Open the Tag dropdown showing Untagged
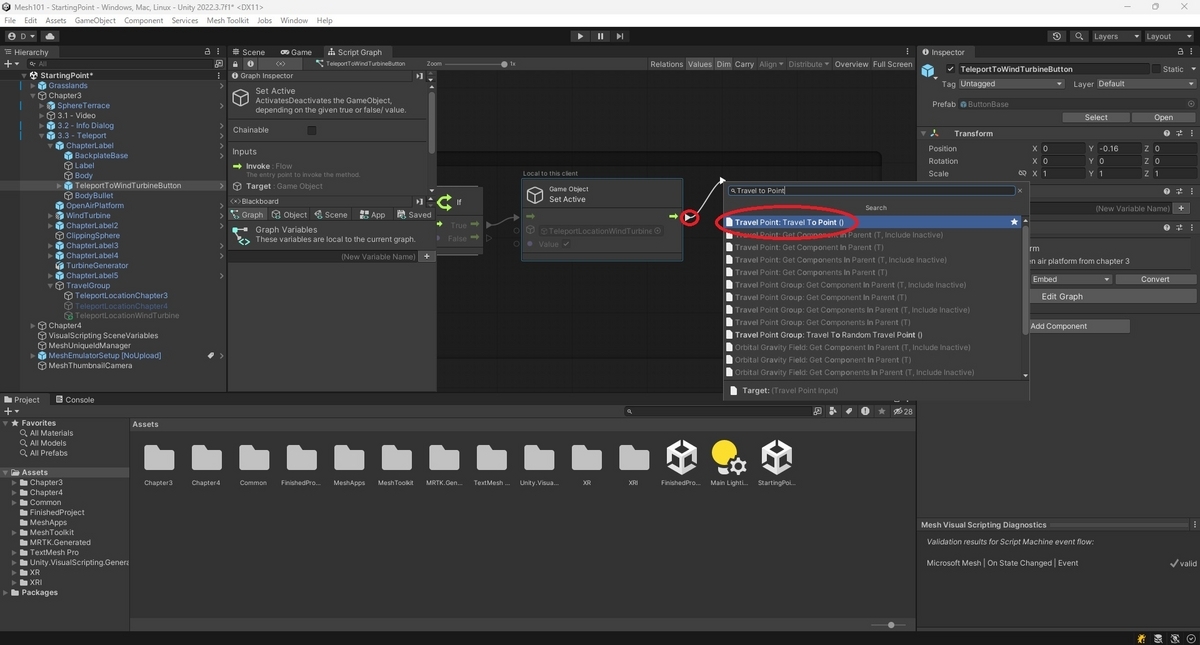1200x645 pixels. click(x=1010, y=84)
